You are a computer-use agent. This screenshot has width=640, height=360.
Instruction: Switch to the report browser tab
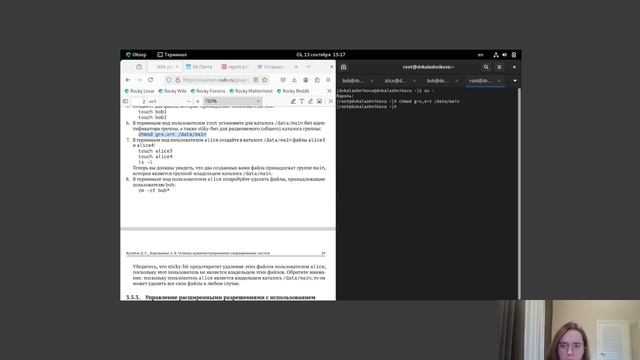pyautogui.click(x=235, y=67)
